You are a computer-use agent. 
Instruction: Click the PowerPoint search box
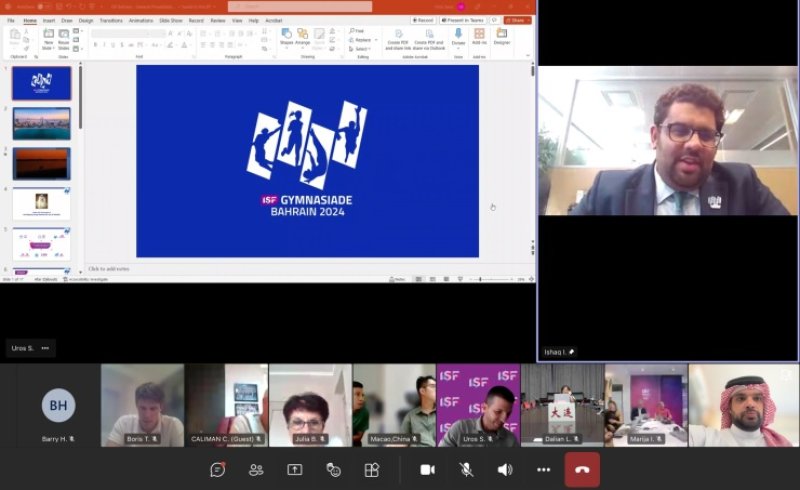tap(300, 6)
